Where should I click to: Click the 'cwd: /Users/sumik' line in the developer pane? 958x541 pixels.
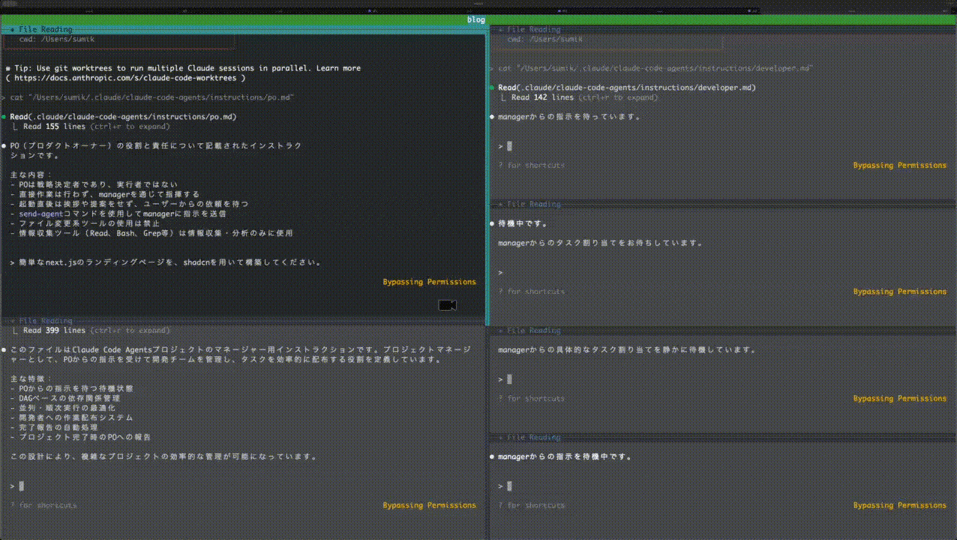point(544,39)
